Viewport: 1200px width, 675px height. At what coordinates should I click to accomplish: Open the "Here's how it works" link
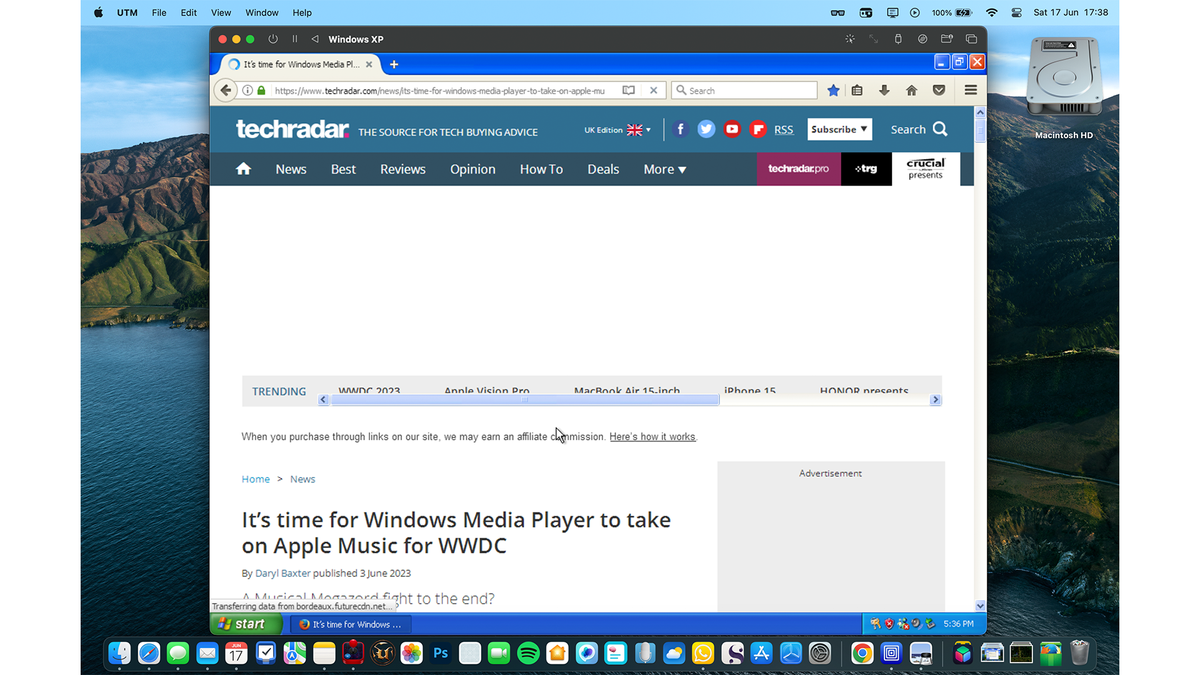click(652, 436)
